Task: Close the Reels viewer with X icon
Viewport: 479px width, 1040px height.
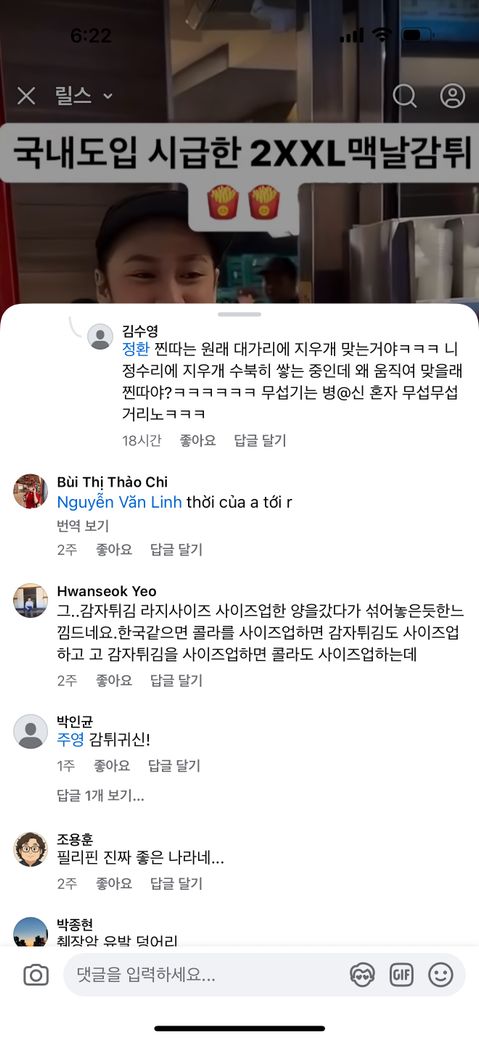Action: coord(26,96)
